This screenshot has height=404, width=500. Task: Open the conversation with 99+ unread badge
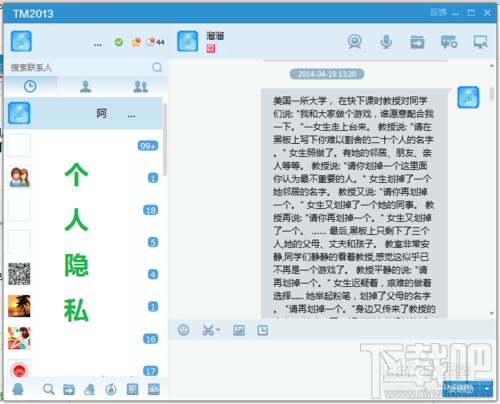click(83, 145)
